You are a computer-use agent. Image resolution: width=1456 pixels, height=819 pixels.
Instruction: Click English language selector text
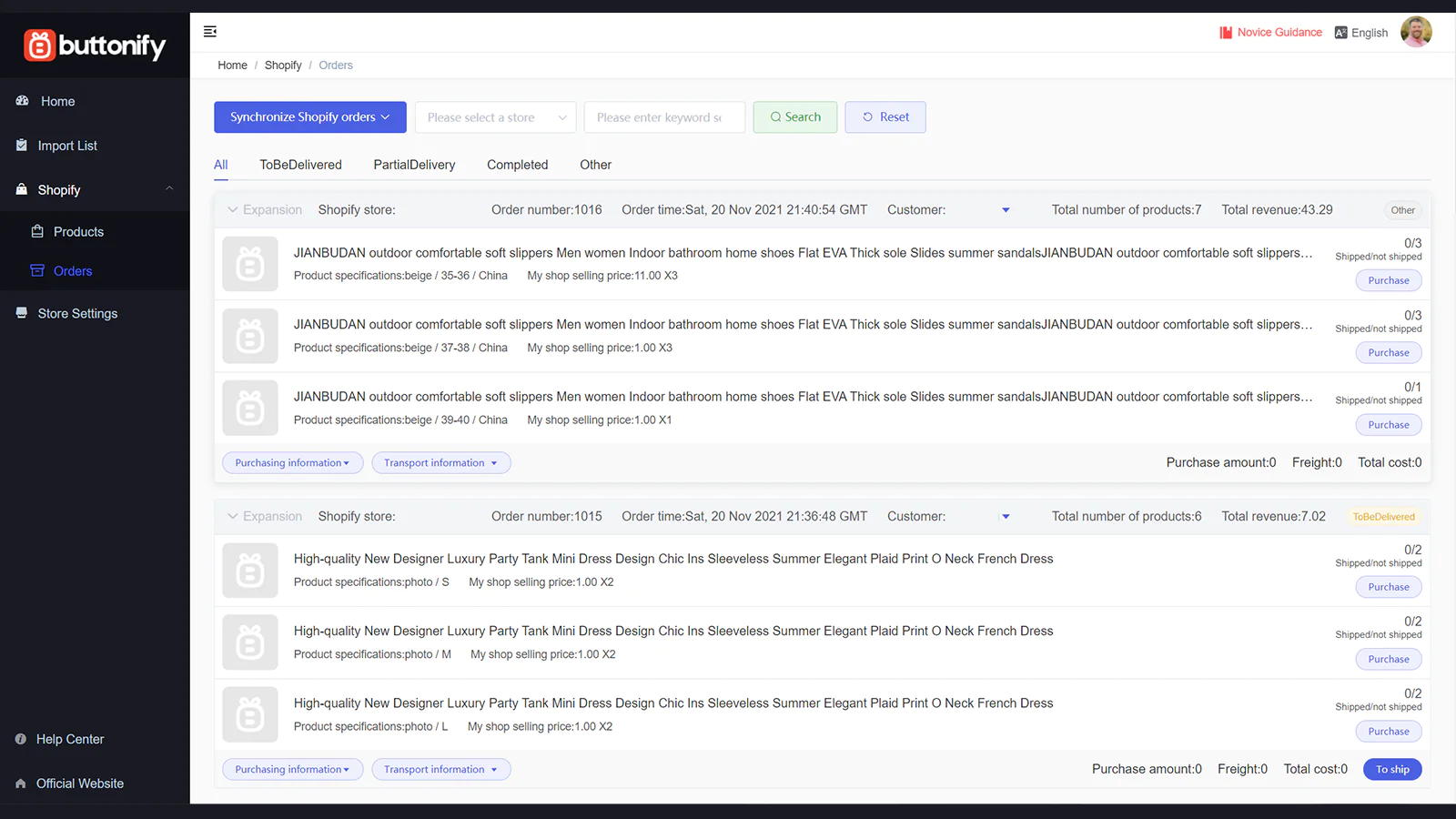coord(1370,33)
